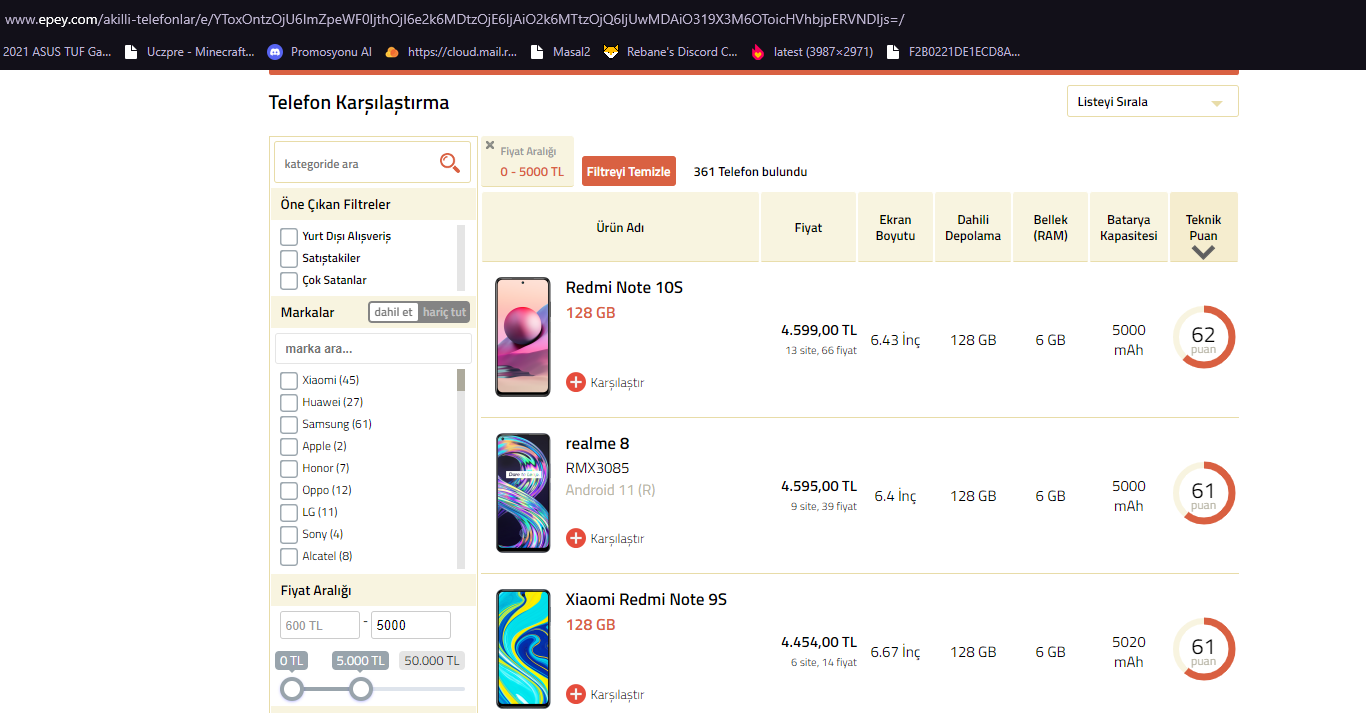This screenshot has height=713, width=1366.
Task: Click the maximum price field showing 5000
Action: pyautogui.click(x=411, y=625)
